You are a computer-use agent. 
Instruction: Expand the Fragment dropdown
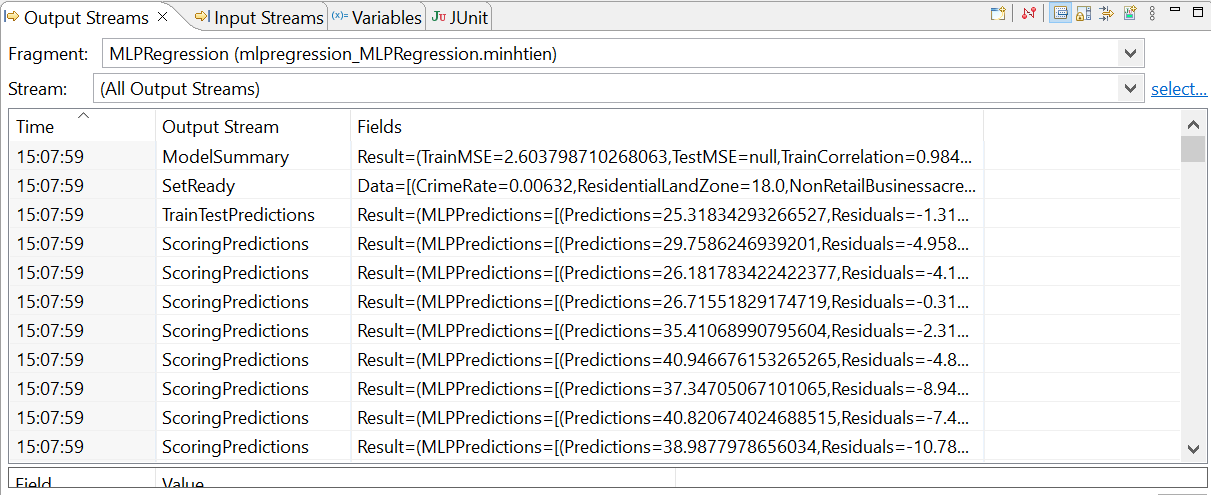[1130, 54]
